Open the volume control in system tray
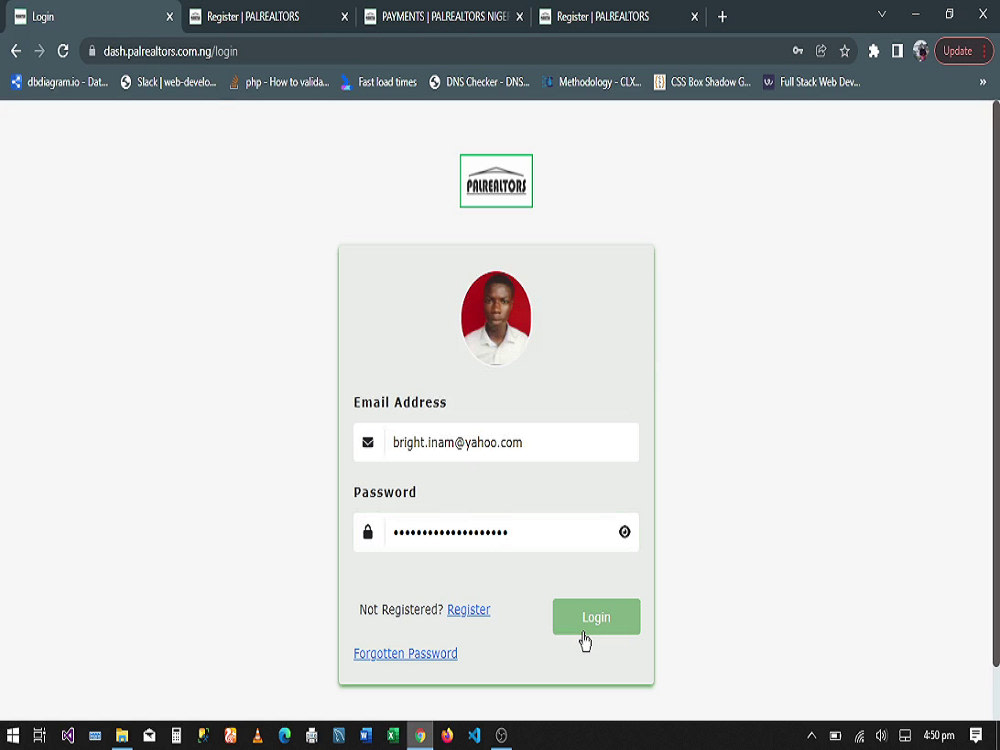 [881, 735]
